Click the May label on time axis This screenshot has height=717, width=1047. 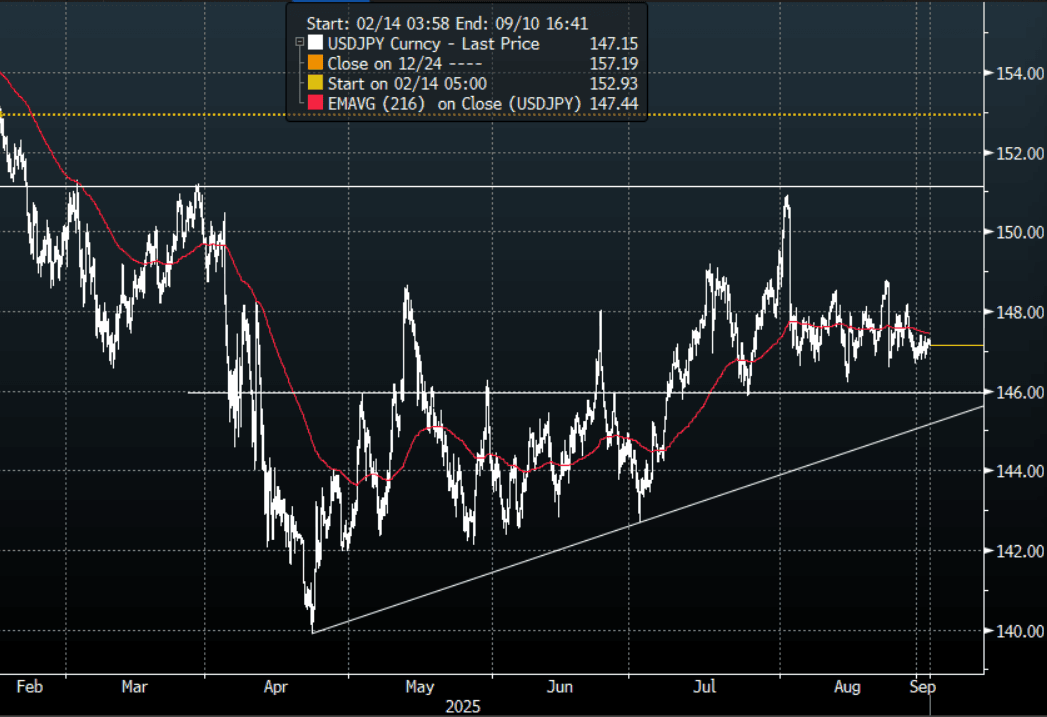[x=420, y=687]
